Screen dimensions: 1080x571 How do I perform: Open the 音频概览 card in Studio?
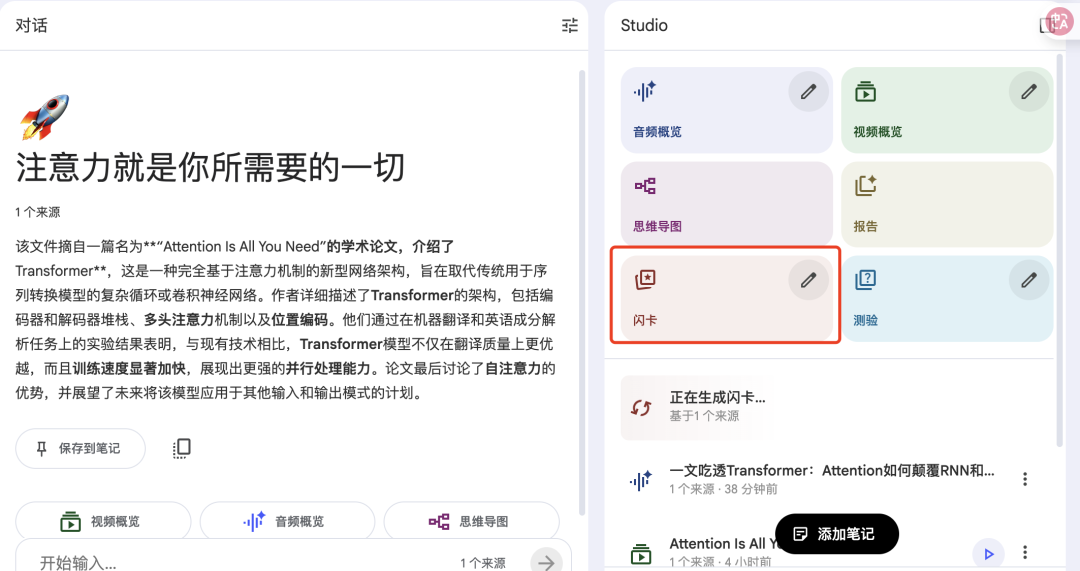[727, 110]
